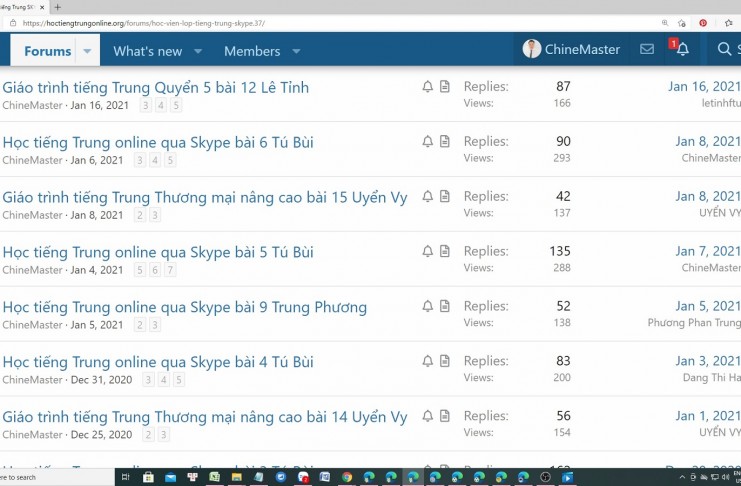The height and width of the screenshot is (486, 741).
Task: Go to page 6 of bài 5 Tú Bùi thread
Action: (x=155, y=269)
